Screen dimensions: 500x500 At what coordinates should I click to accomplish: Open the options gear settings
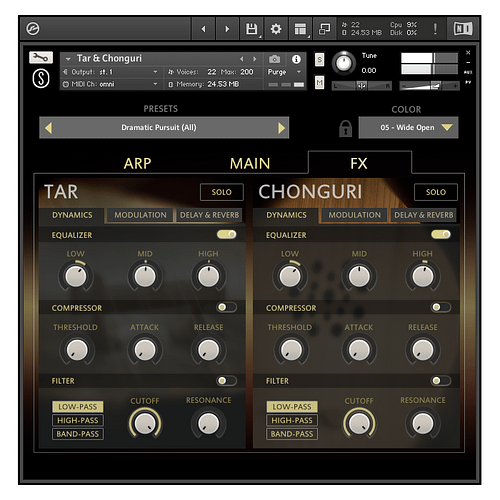276,29
